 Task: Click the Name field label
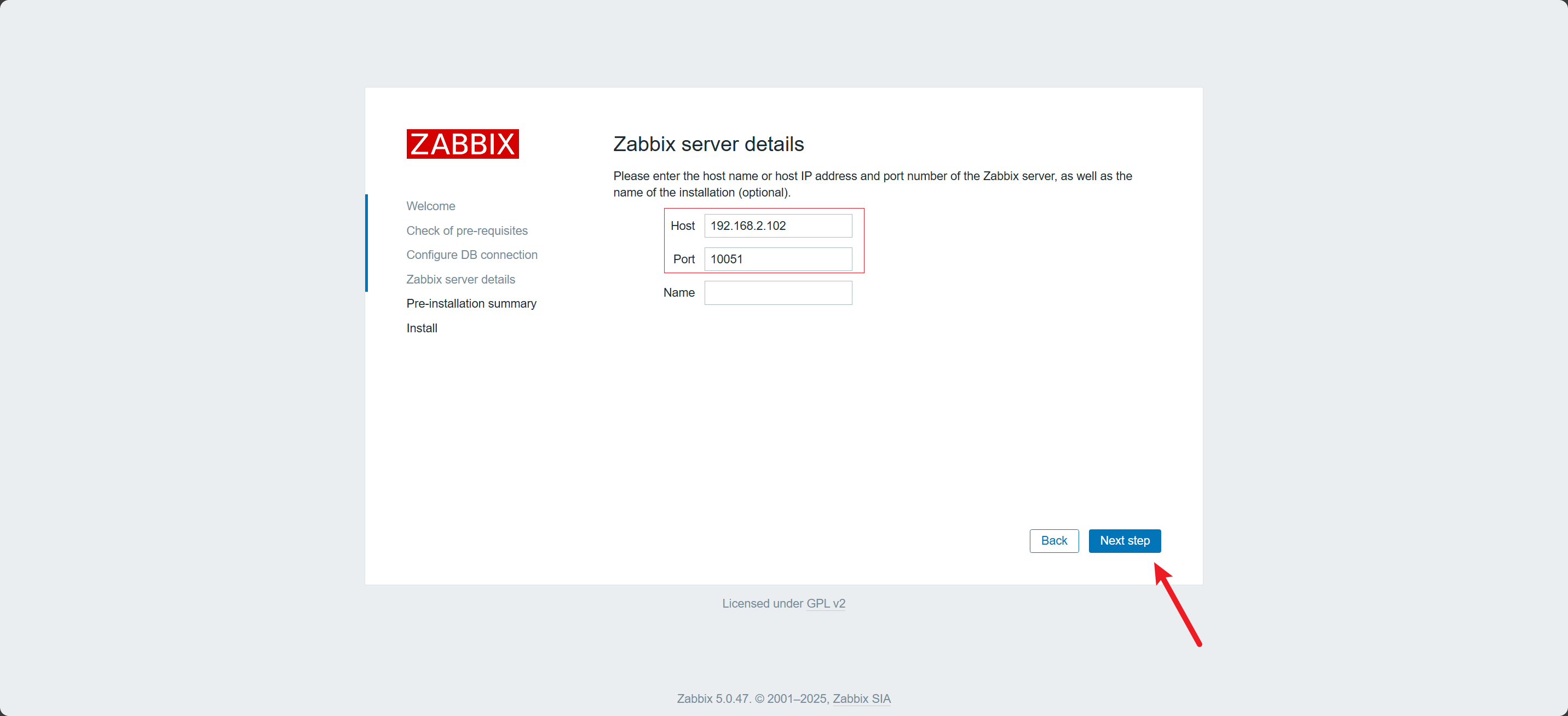(679, 293)
